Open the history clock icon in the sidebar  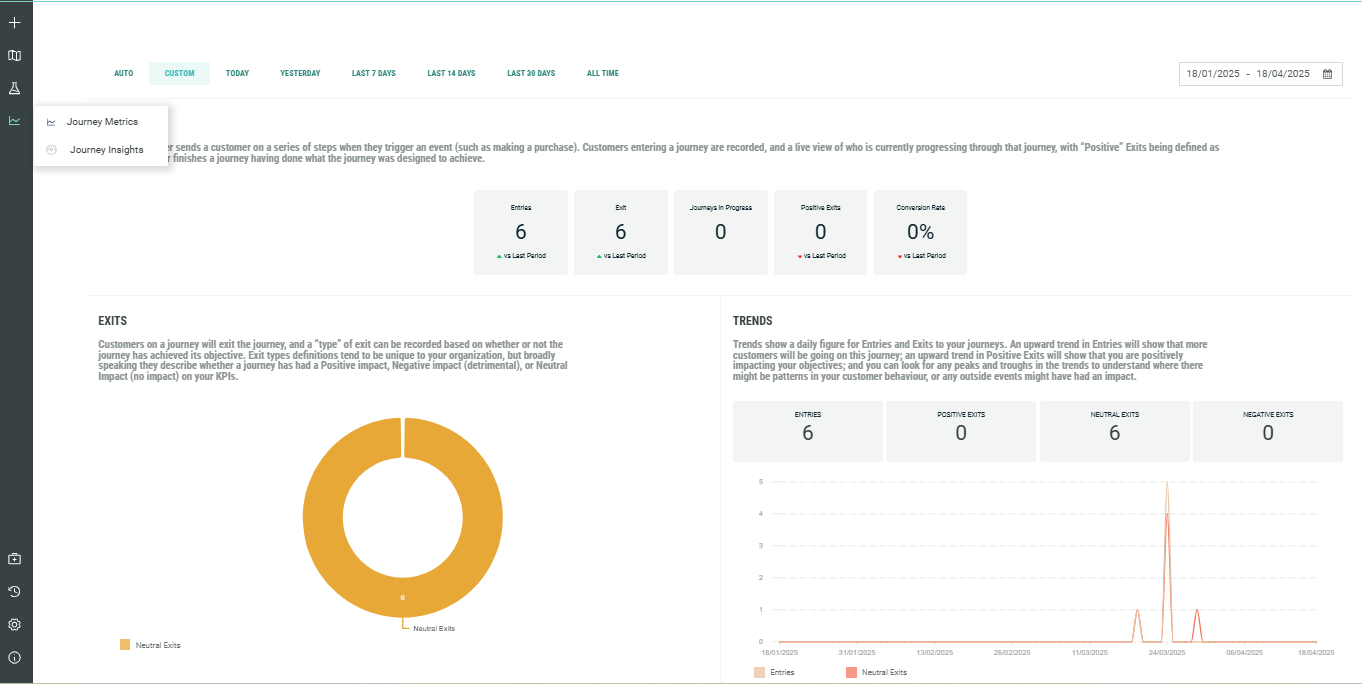[15, 591]
